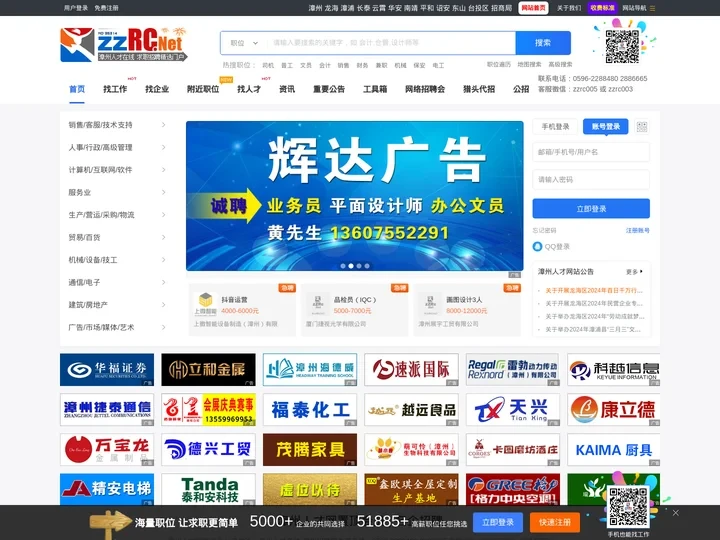Open the GREE 格力中央空调 banner
Screen dimensions: 720x540
tap(513, 489)
